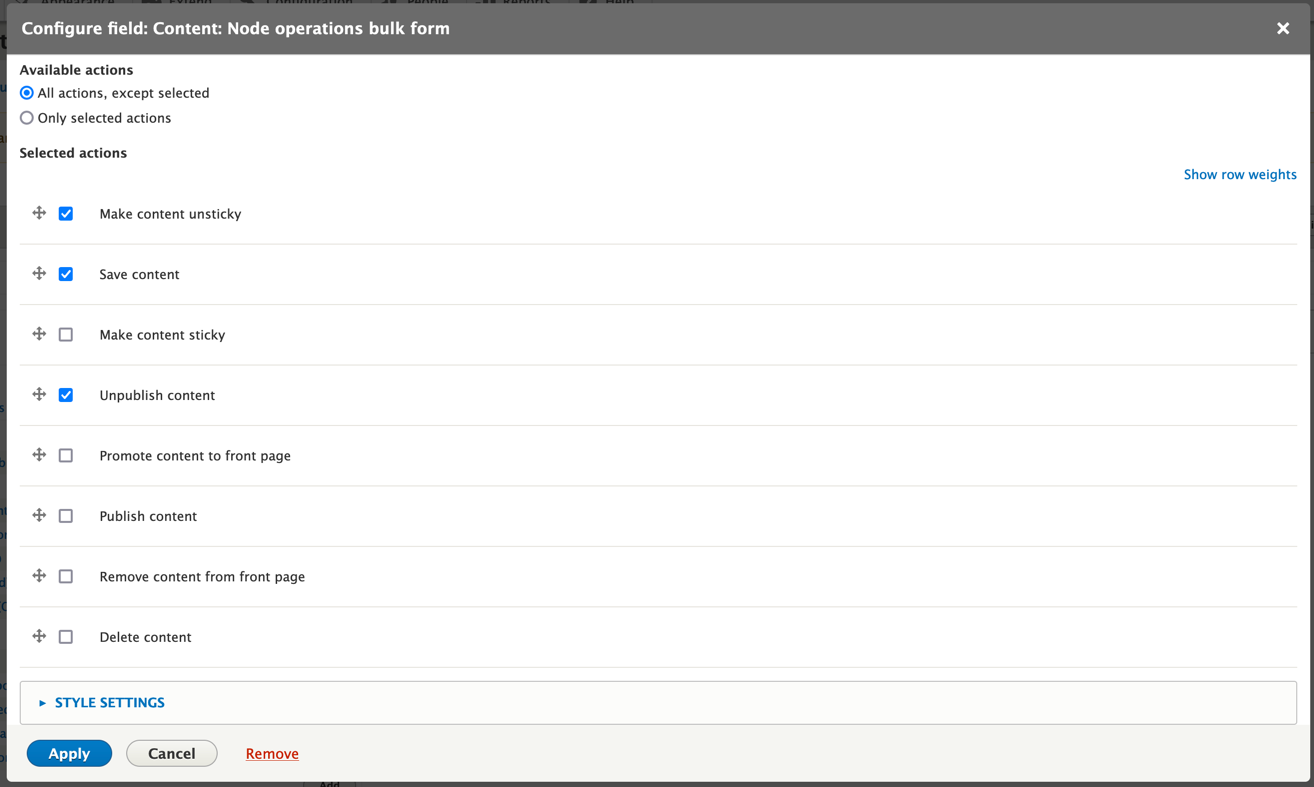Close the Configure field dialog
1314x787 pixels.
click(x=1283, y=28)
